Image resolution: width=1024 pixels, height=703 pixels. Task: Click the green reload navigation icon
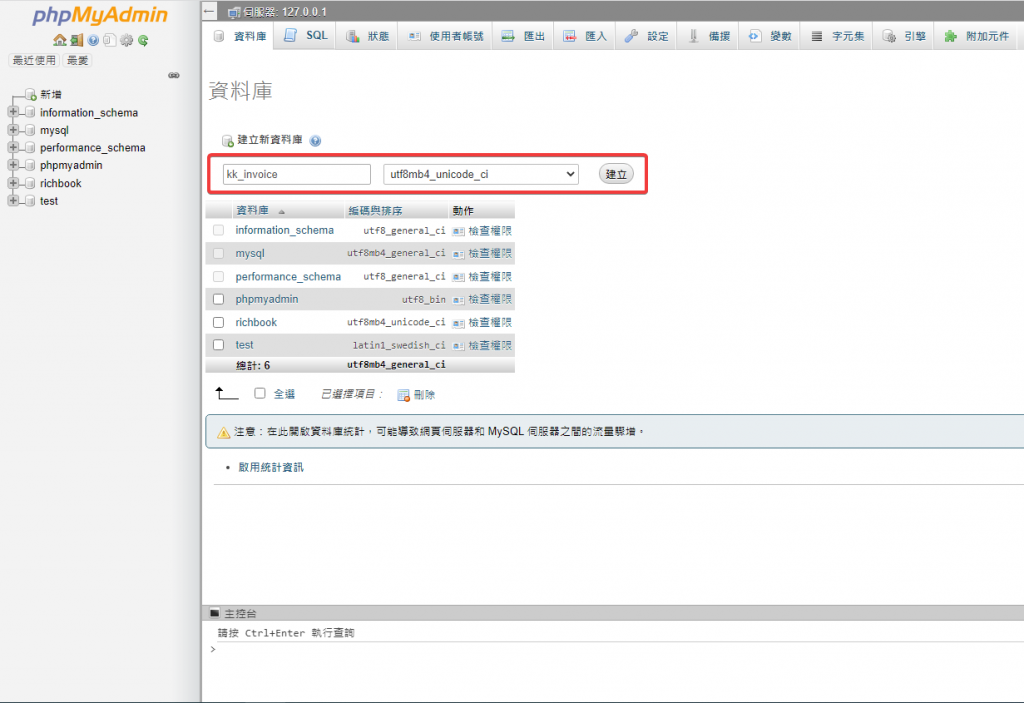coord(143,40)
